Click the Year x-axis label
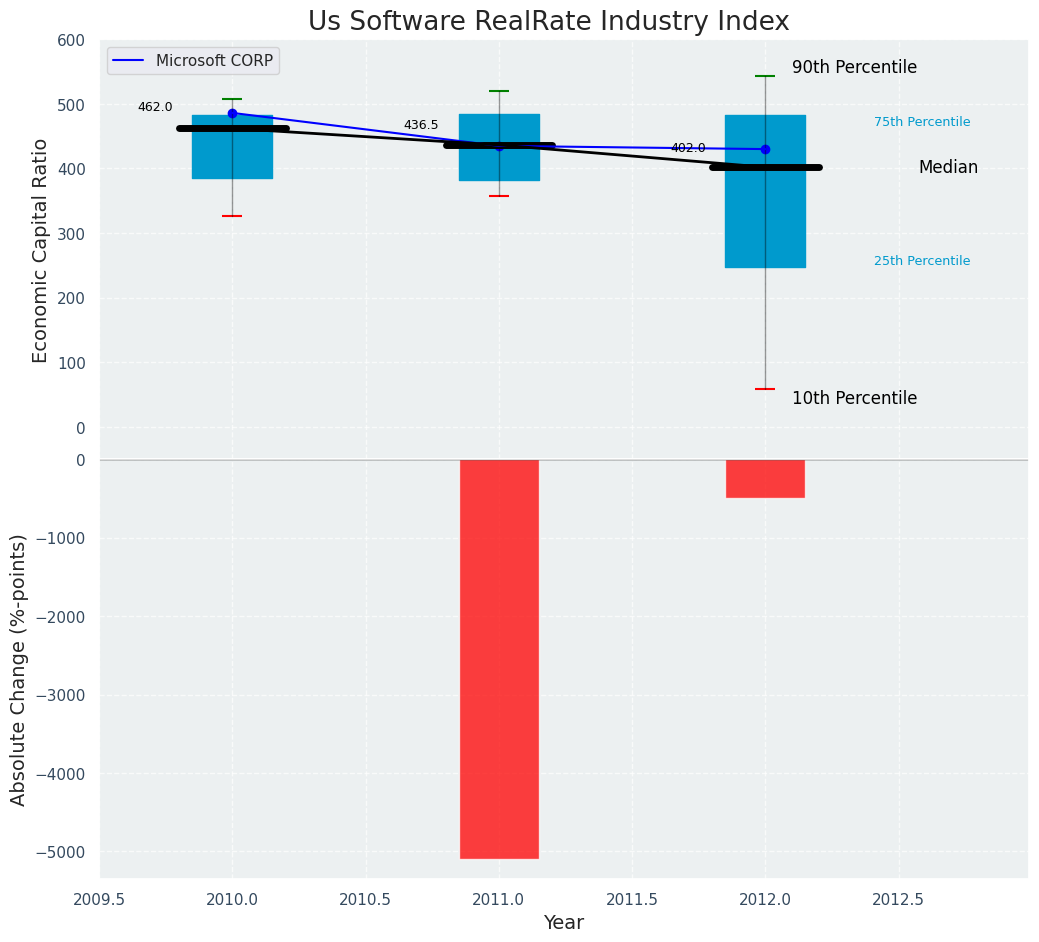The width and height of the screenshot is (1039, 942). tap(563, 923)
